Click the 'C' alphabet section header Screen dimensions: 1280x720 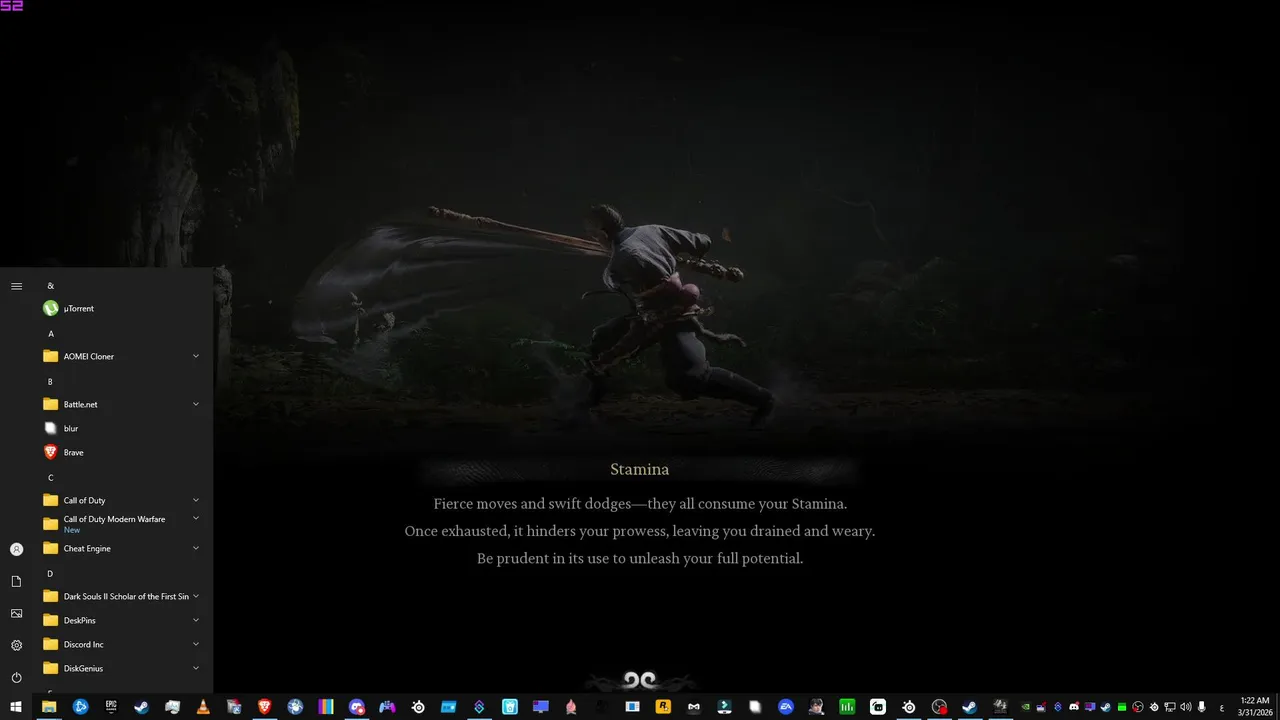(51, 478)
